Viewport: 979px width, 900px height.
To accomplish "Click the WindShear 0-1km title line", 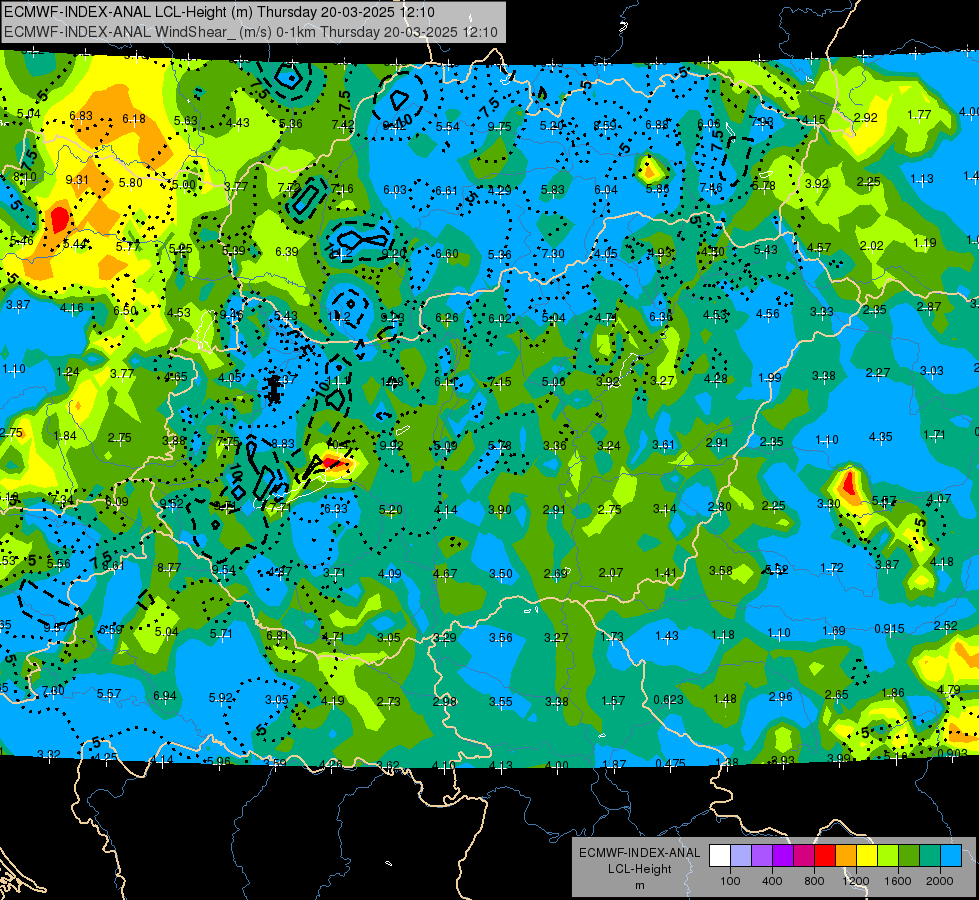I will click(x=250, y=32).
